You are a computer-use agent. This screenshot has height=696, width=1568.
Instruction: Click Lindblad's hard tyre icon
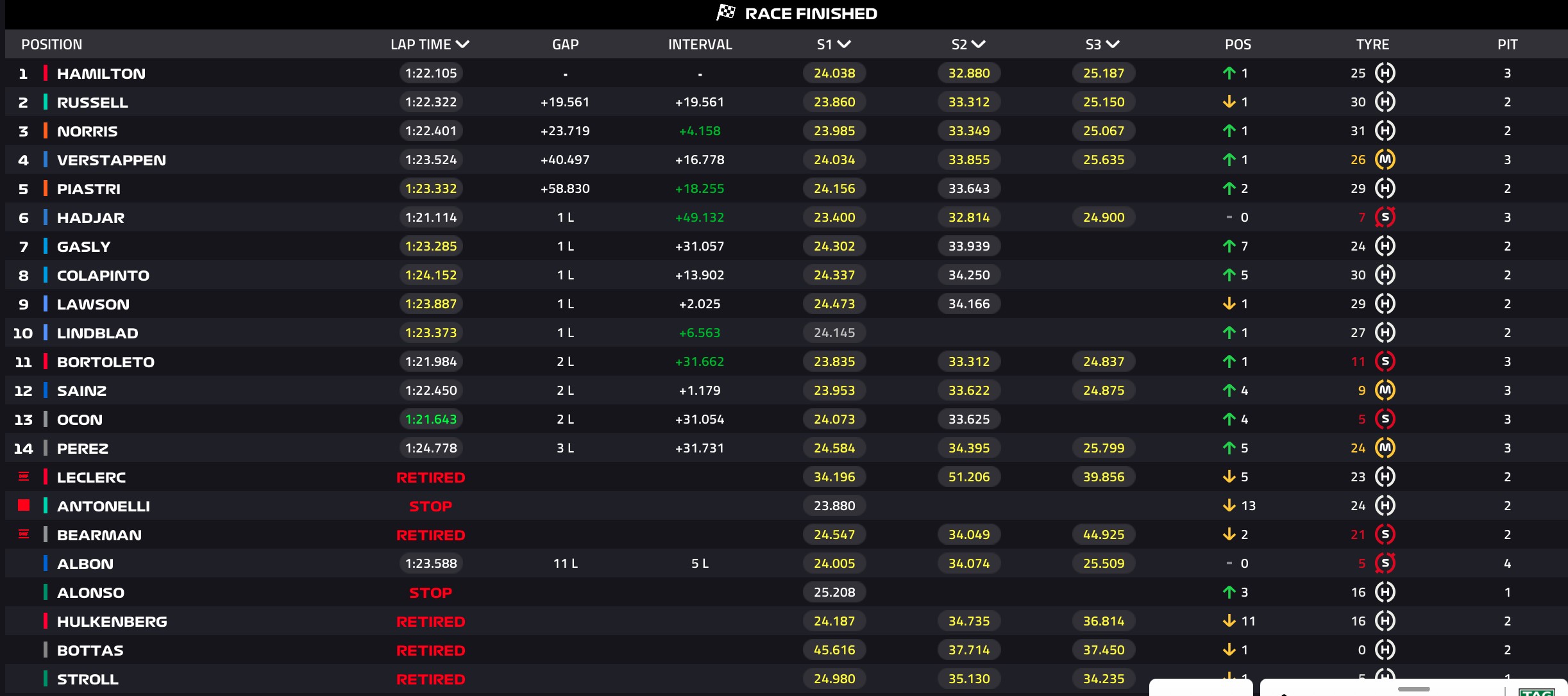(x=1385, y=333)
